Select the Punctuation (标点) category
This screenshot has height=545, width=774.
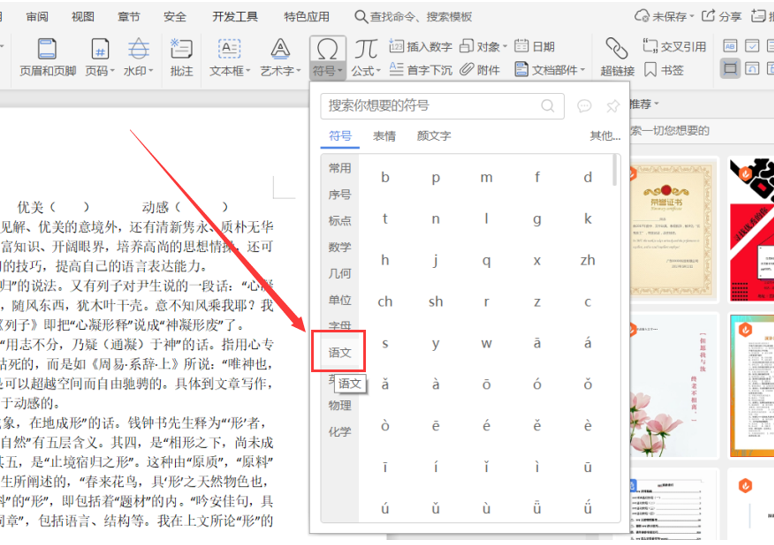pyautogui.click(x=340, y=221)
